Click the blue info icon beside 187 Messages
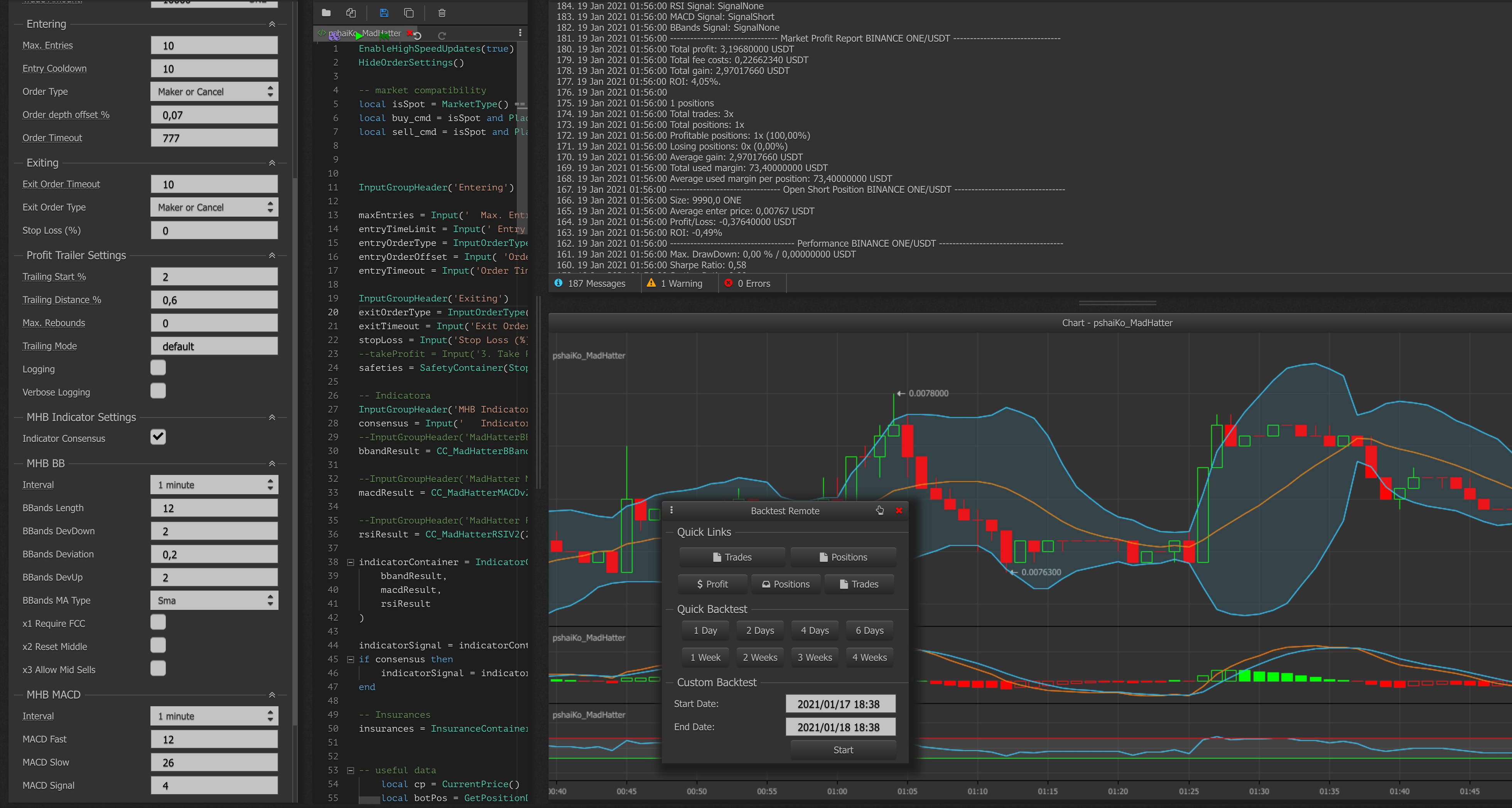The width and height of the screenshot is (1512, 808). (x=558, y=283)
